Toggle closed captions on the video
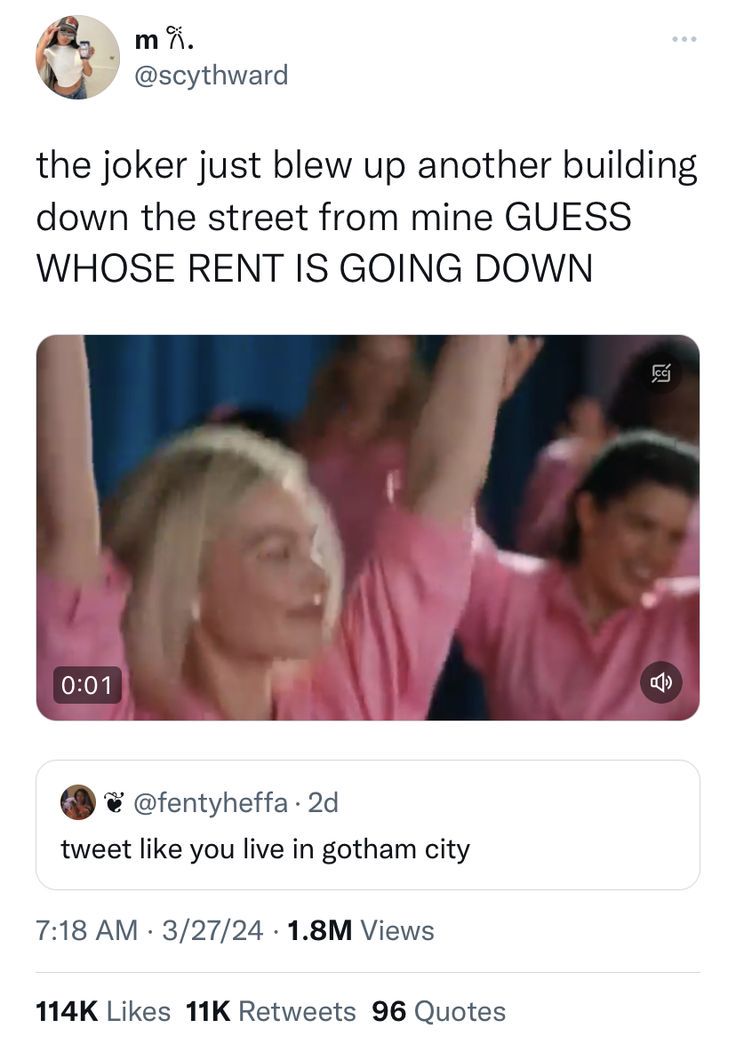 [x=661, y=374]
